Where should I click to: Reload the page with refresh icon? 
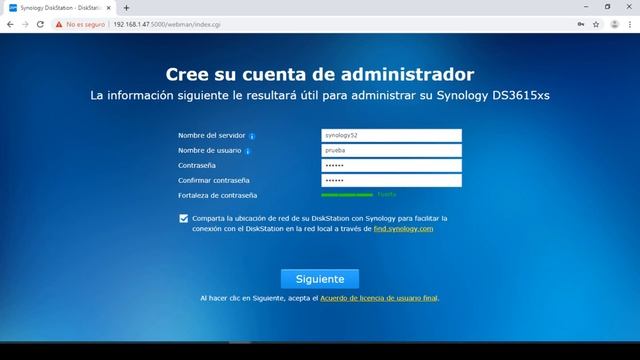40,24
